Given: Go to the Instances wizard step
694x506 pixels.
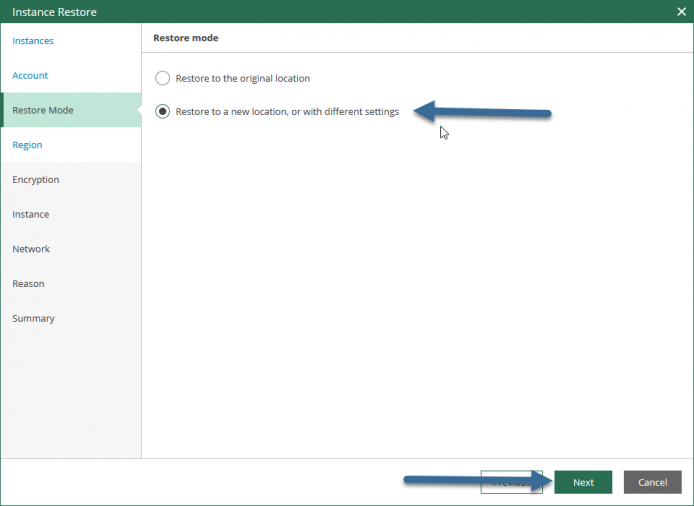Looking at the screenshot, I should pyautogui.click(x=33, y=41).
